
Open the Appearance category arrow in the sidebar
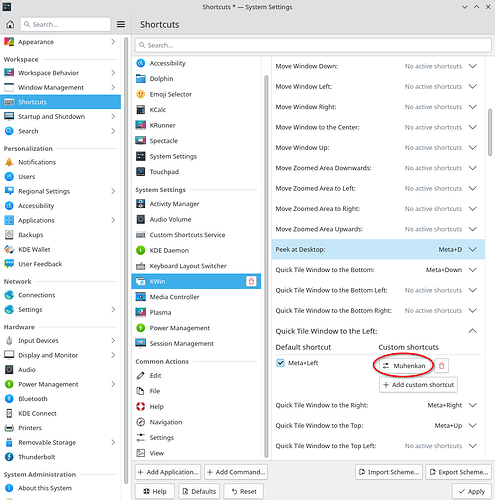coord(113,42)
